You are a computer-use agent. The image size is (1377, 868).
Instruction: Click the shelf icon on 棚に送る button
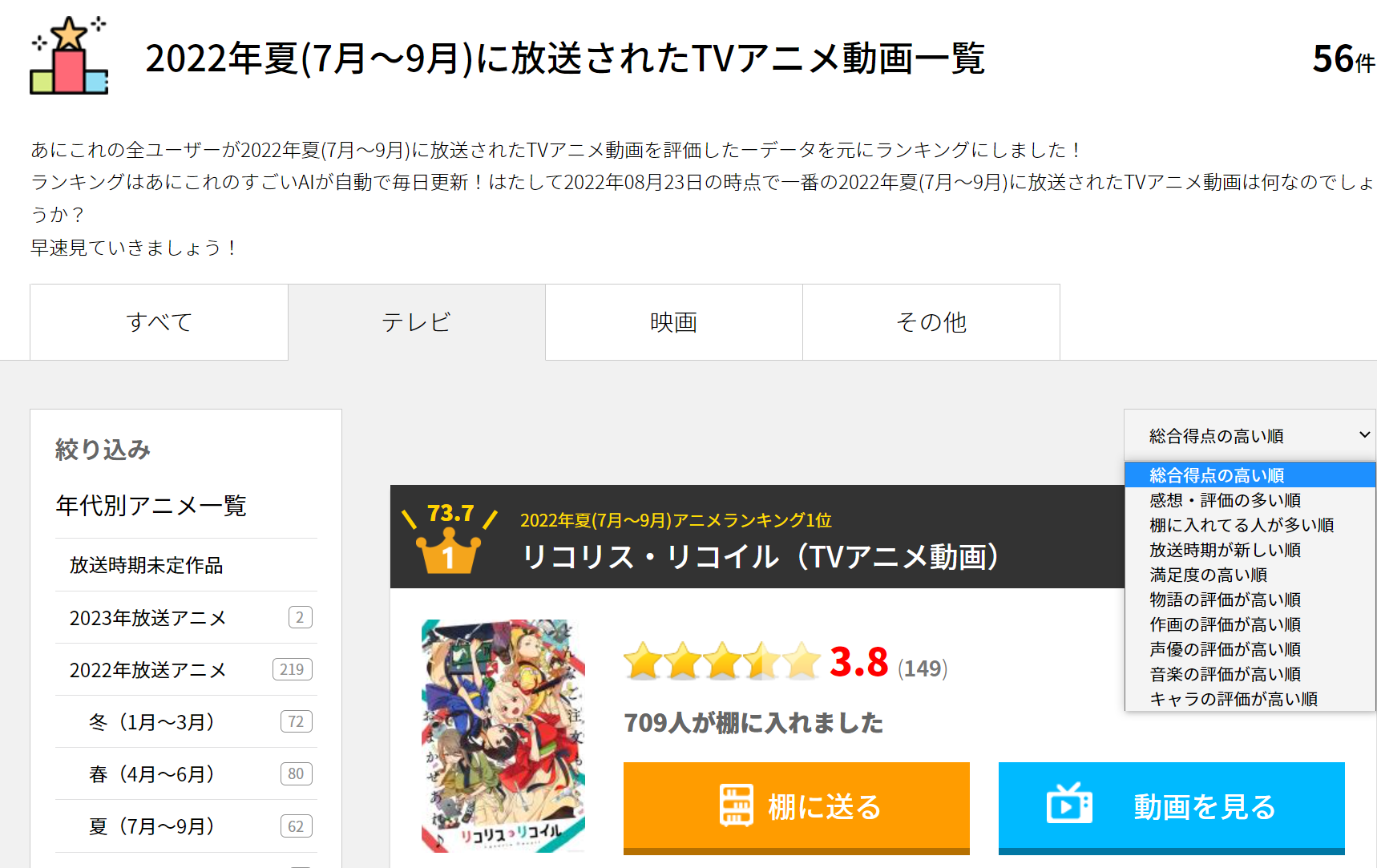[736, 805]
